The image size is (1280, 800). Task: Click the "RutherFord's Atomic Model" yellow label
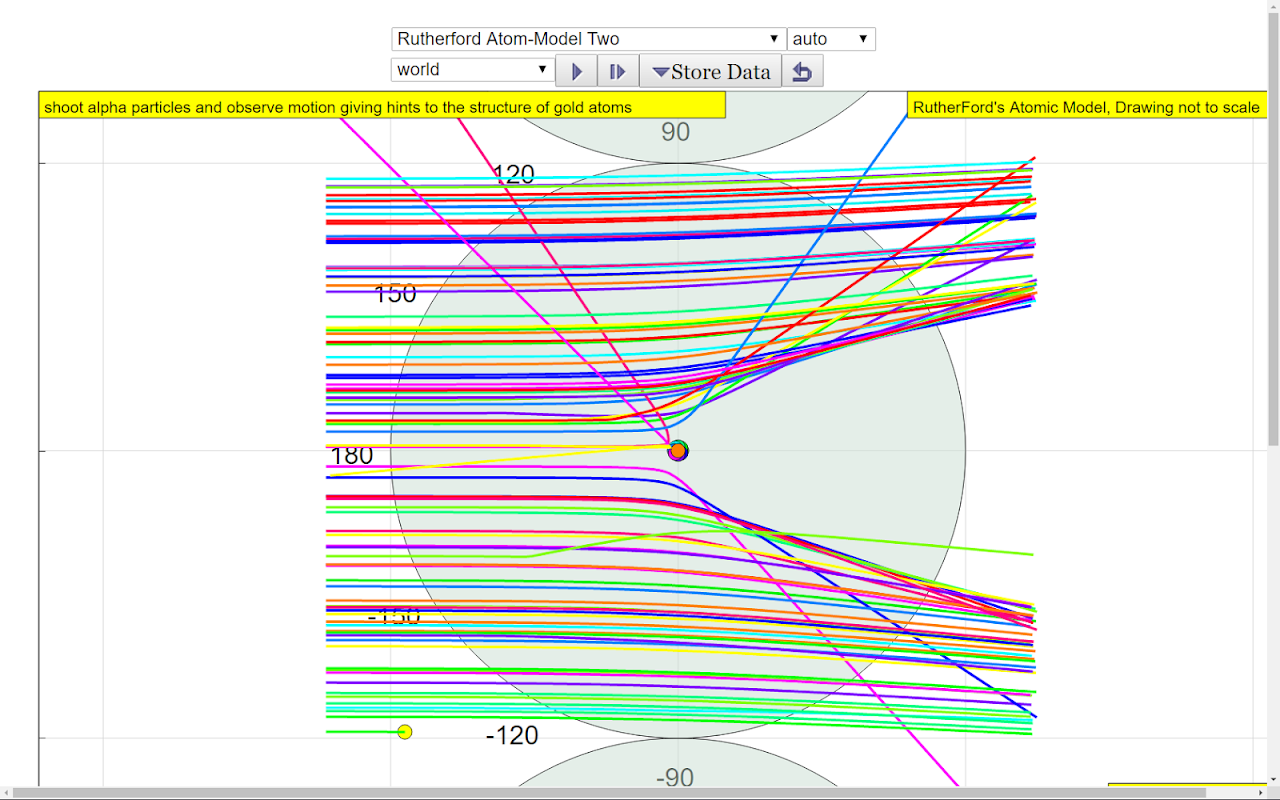[1087, 106]
